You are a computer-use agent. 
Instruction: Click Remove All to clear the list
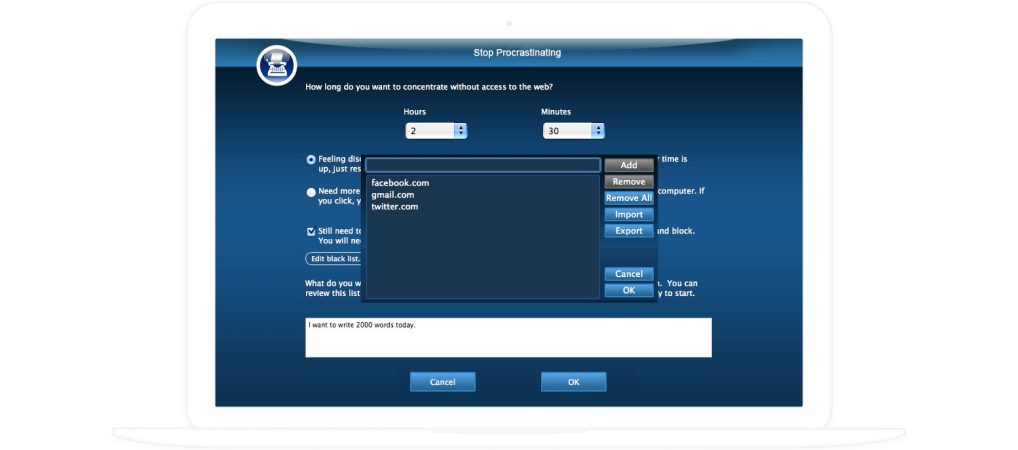tap(628, 198)
